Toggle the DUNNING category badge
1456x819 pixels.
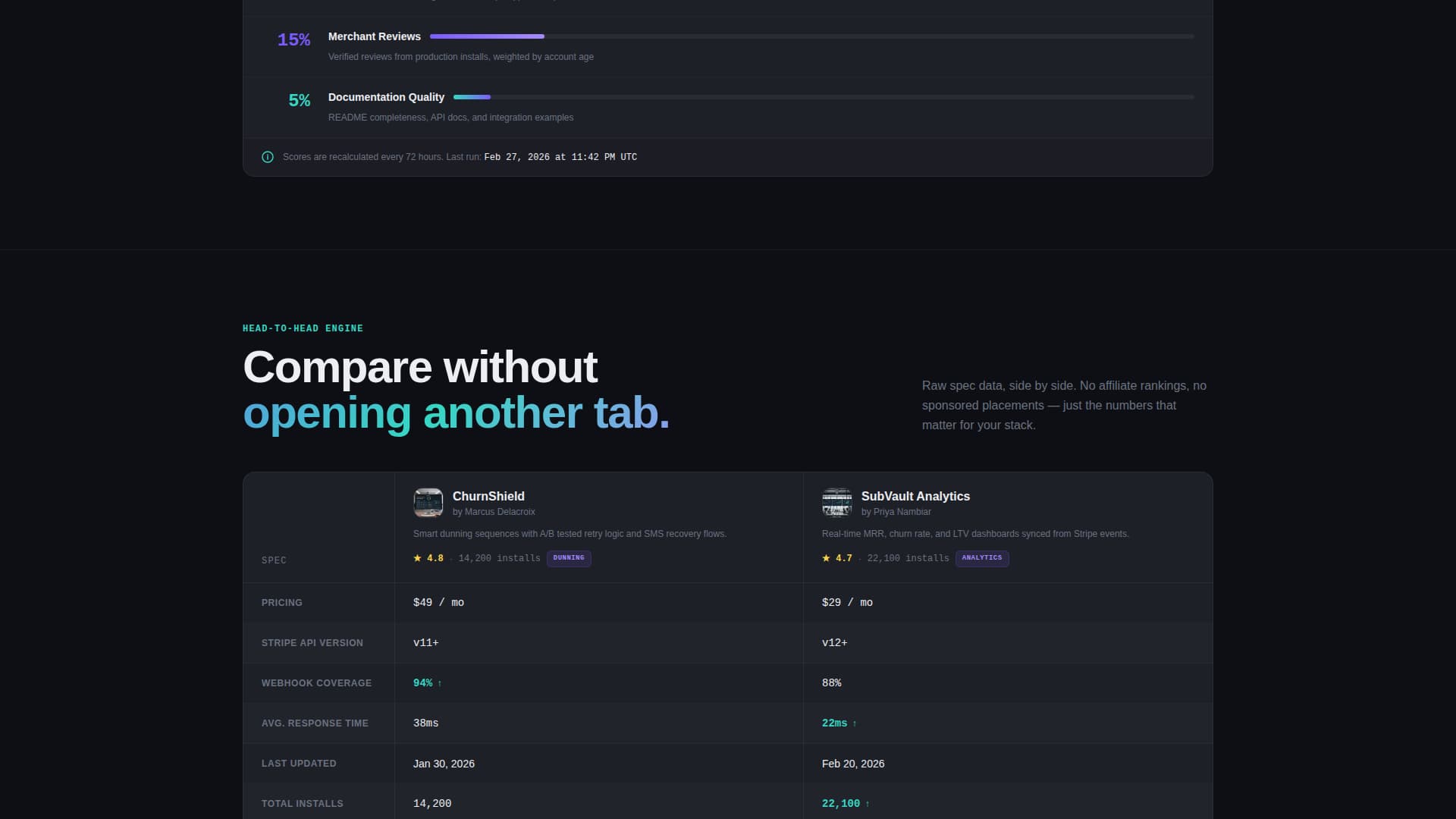click(x=569, y=558)
